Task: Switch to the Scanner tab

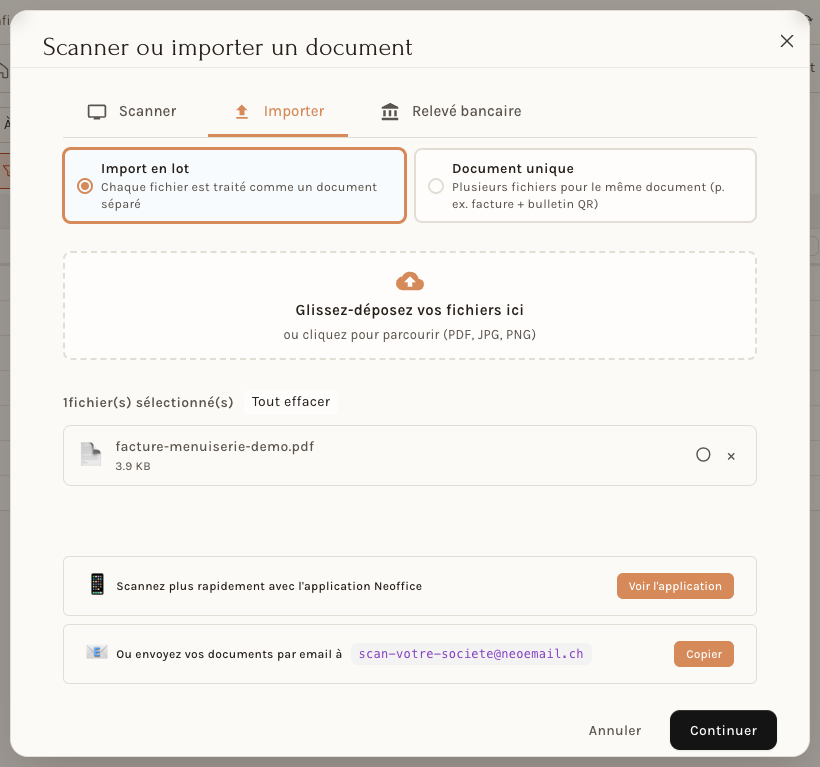Action: [x=132, y=111]
